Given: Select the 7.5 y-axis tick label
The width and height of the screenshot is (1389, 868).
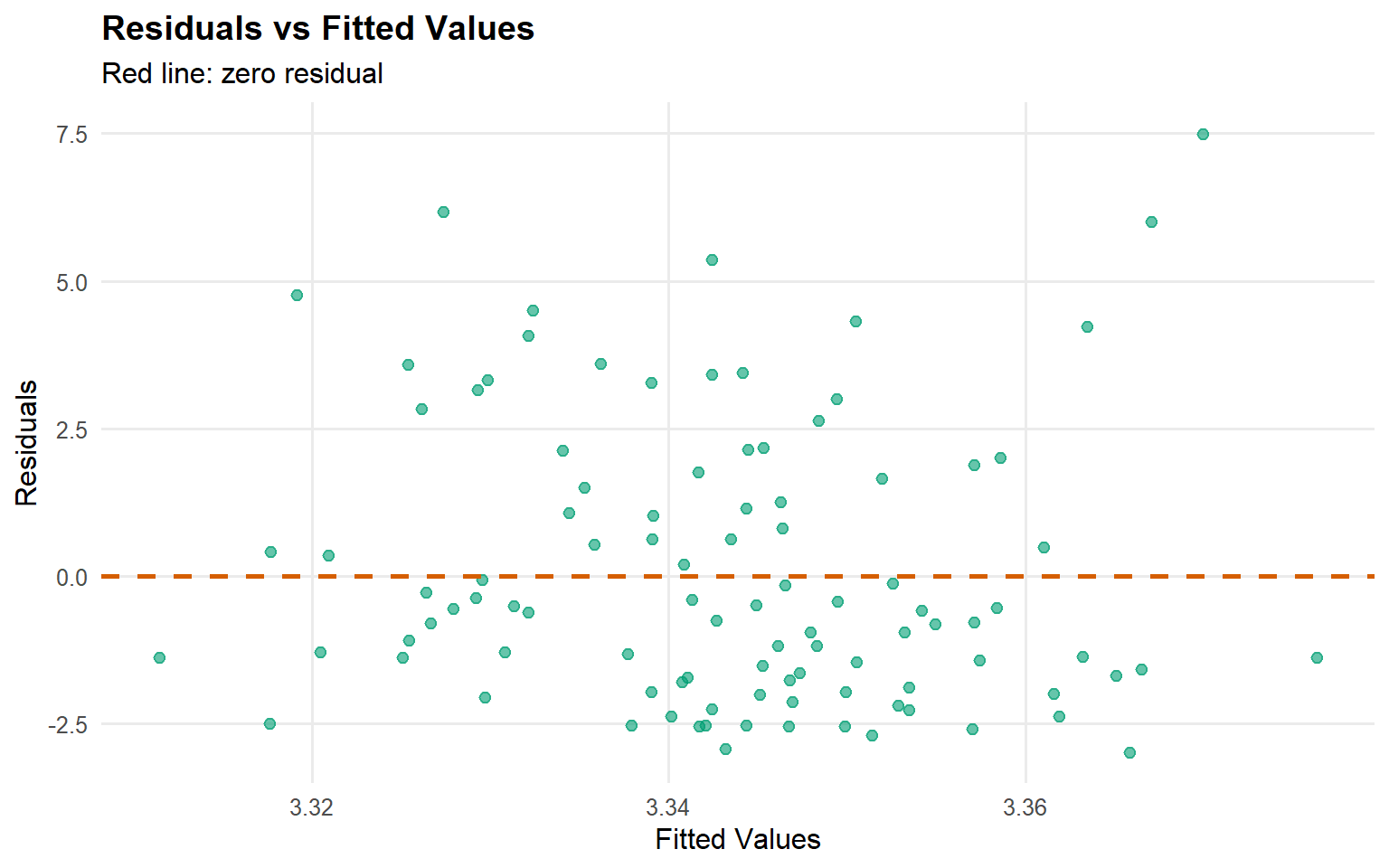Looking at the screenshot, I should click(71, 135).
